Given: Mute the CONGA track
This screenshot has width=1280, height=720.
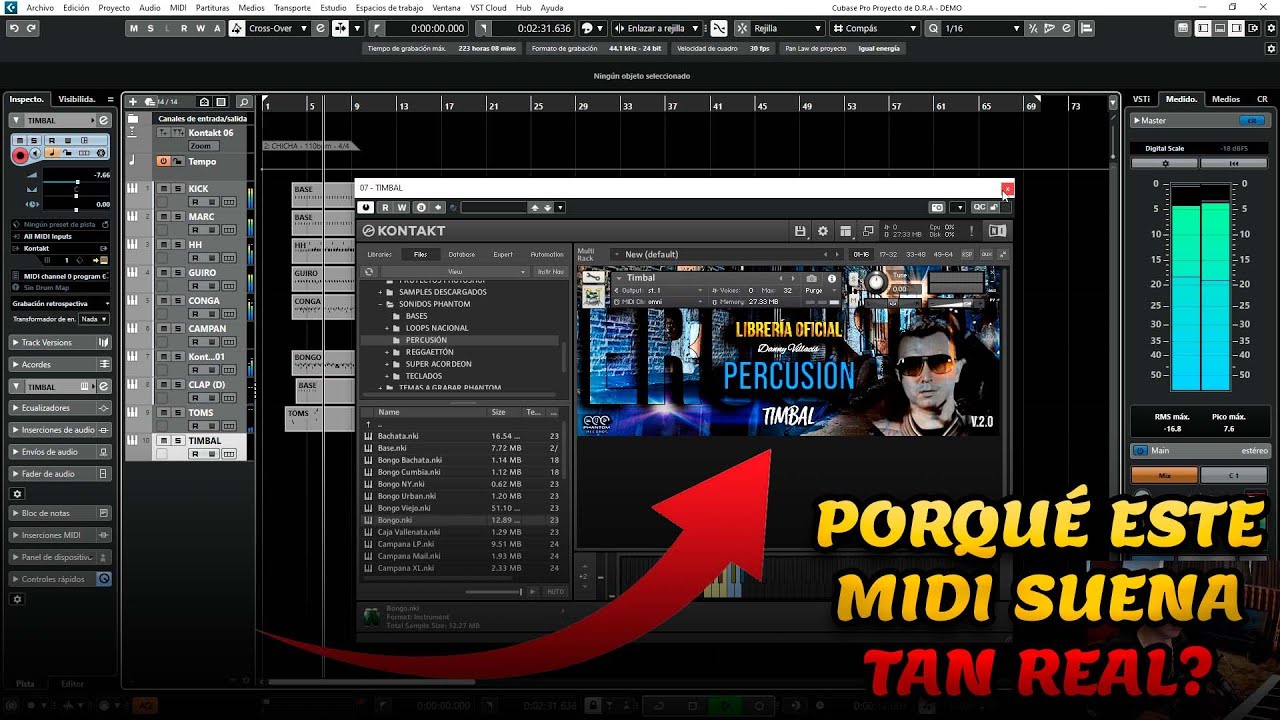Looking at the screenshot, I should [x=165, y=300].
